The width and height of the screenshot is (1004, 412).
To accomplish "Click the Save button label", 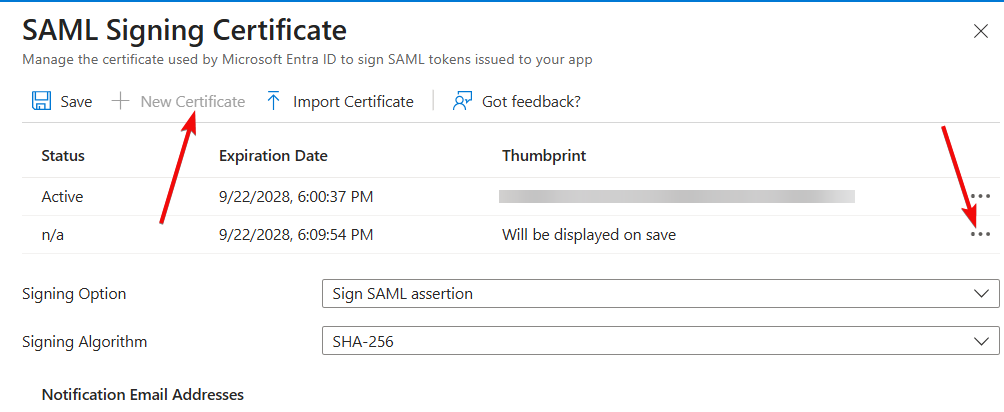I will (x=76, y=101).
